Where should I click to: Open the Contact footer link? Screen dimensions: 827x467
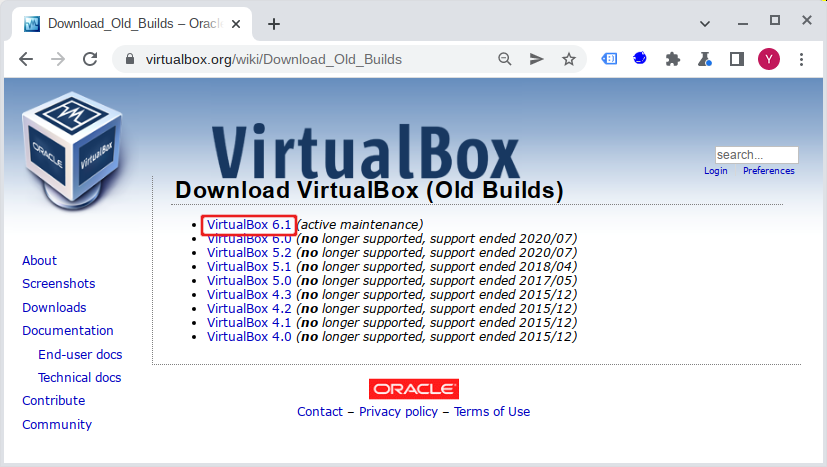[x=320, y=412]
